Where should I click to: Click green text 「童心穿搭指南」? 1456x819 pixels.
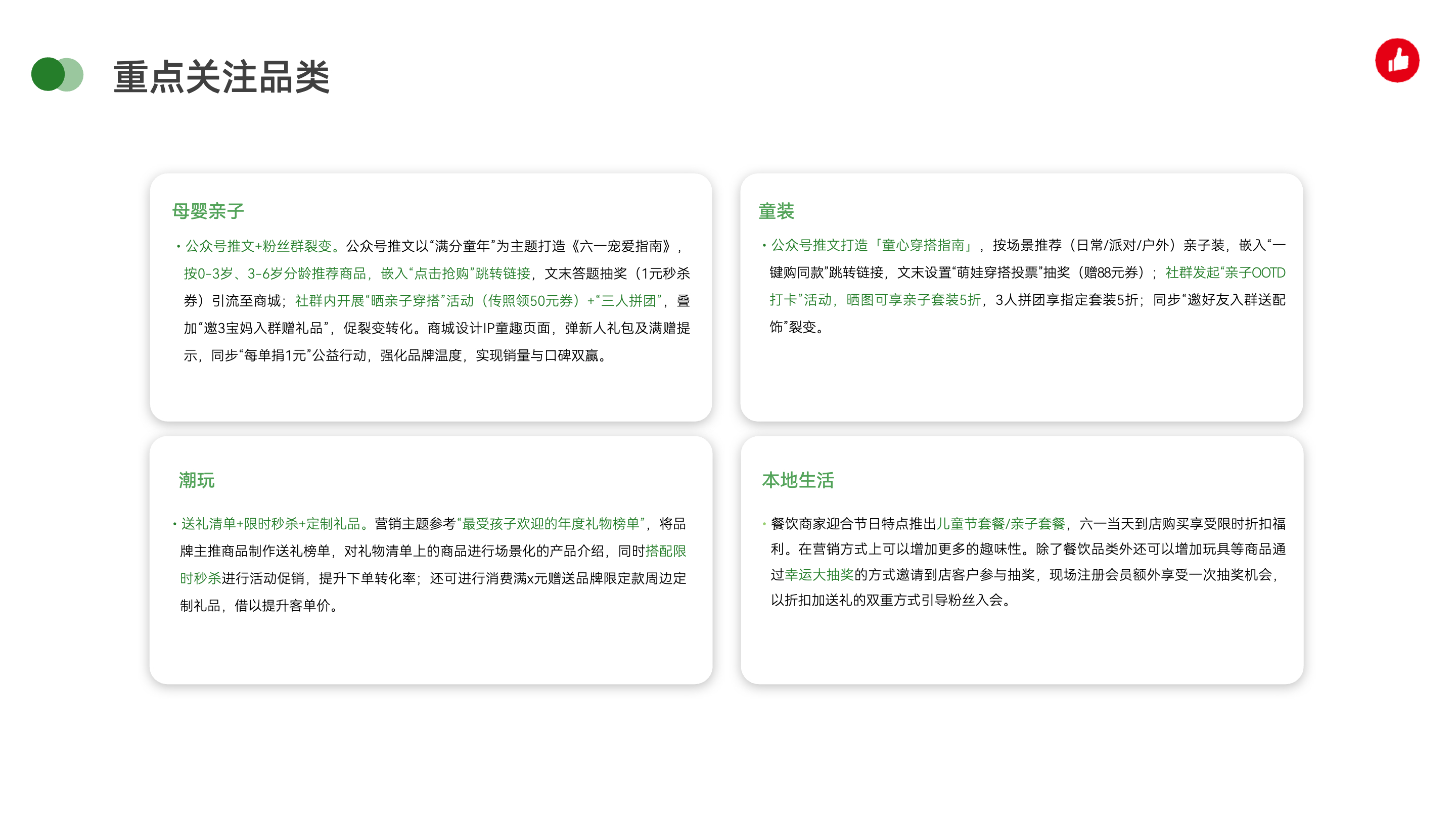923,245
